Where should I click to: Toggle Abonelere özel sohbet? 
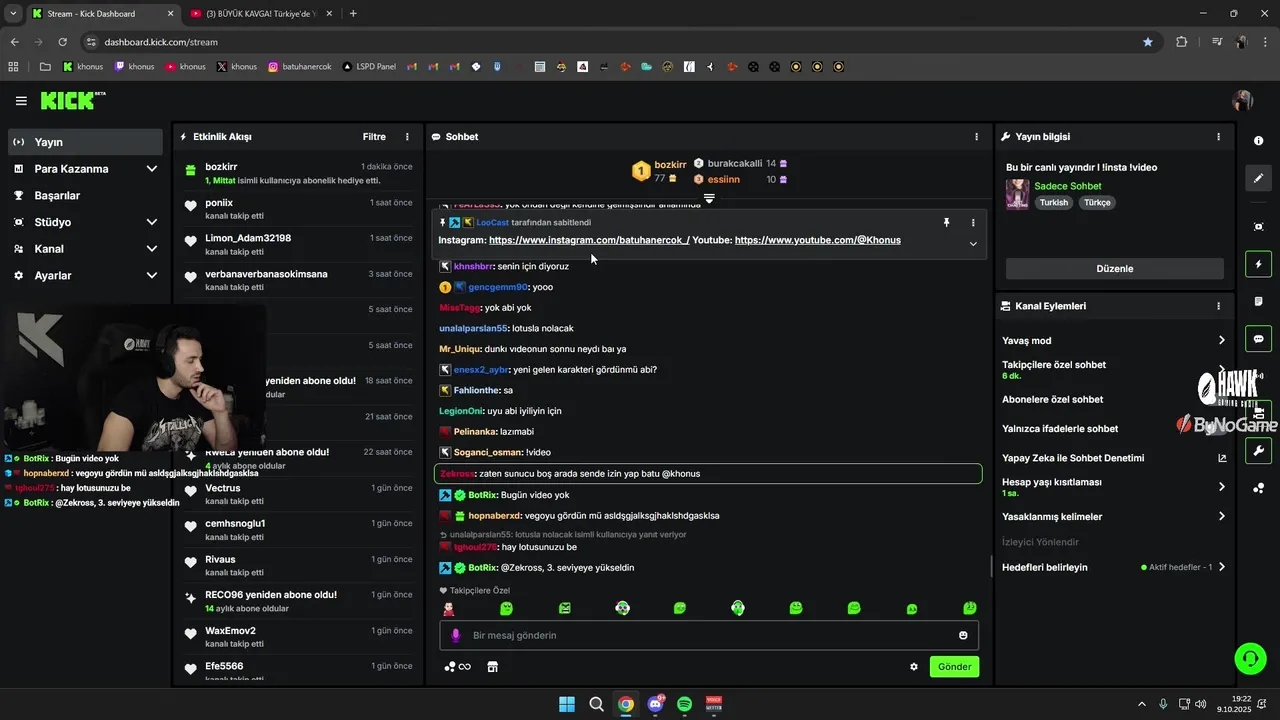coord(1114,399)
